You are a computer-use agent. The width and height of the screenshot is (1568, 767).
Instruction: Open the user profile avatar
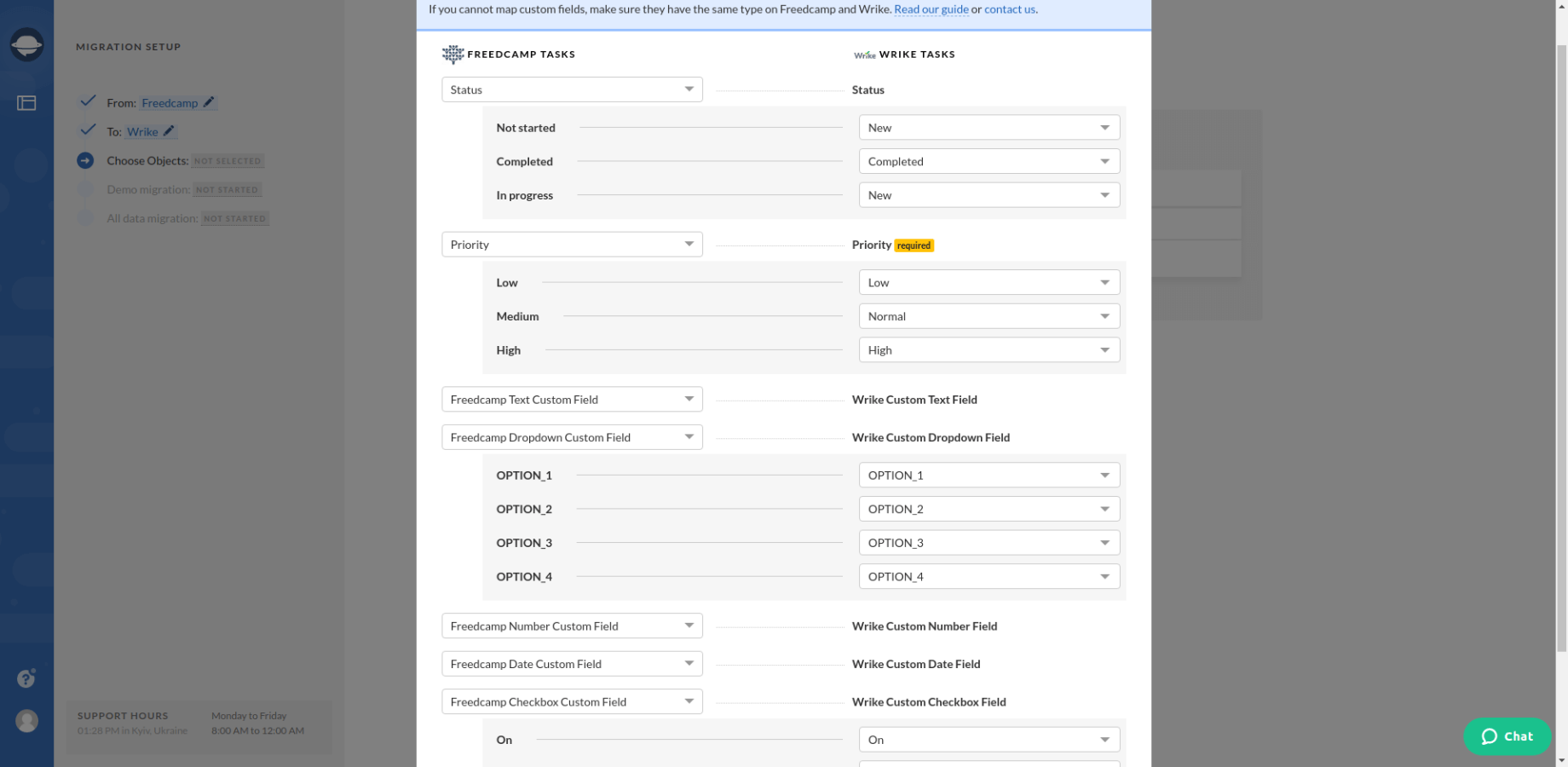click(x=26, y=721)
